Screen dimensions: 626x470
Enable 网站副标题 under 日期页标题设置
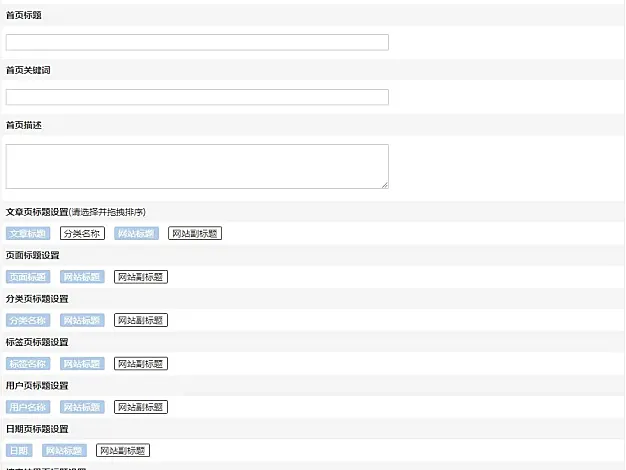(x=122, y=451)
